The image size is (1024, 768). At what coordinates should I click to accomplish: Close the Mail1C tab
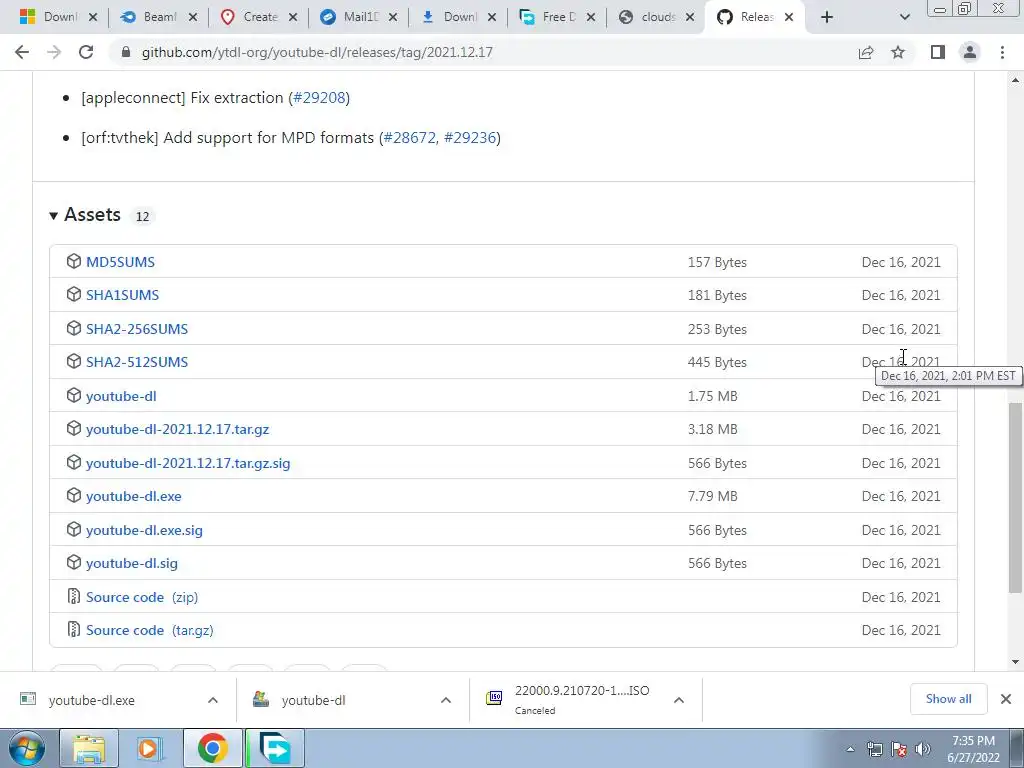(392, 17)
